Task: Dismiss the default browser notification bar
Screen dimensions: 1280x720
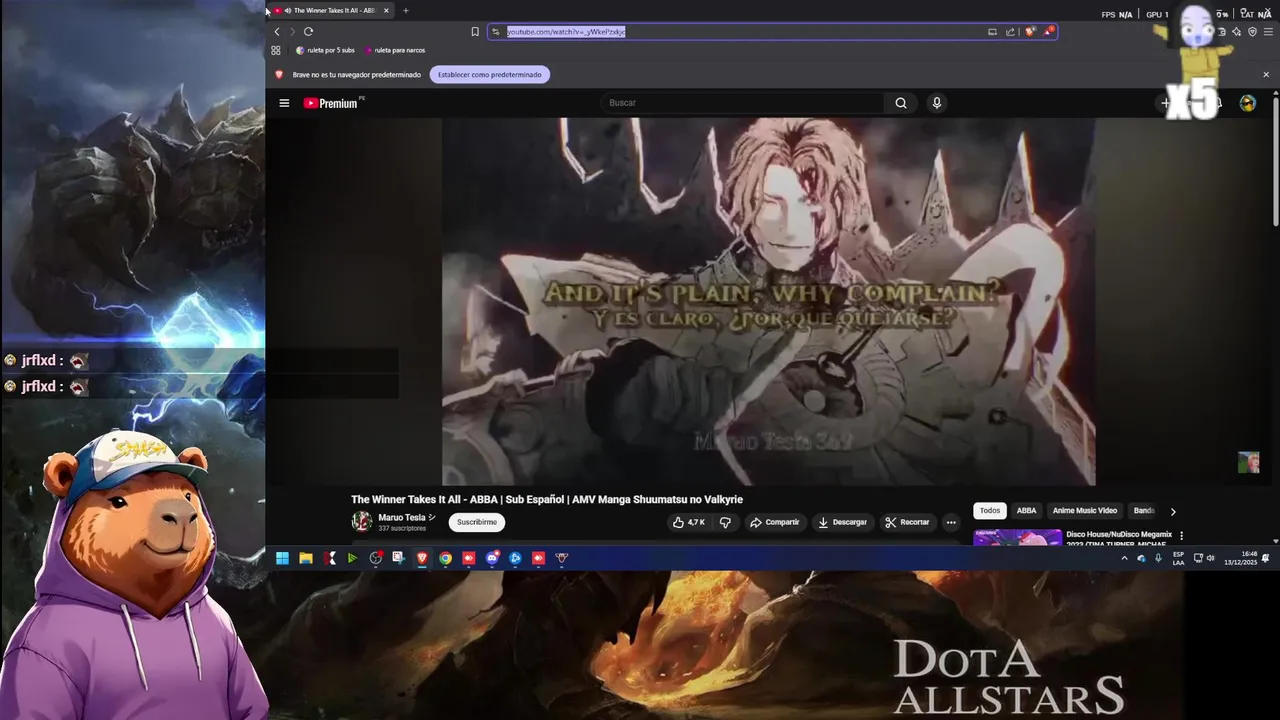Action: pyautogui.click(x=1266, y=74)
